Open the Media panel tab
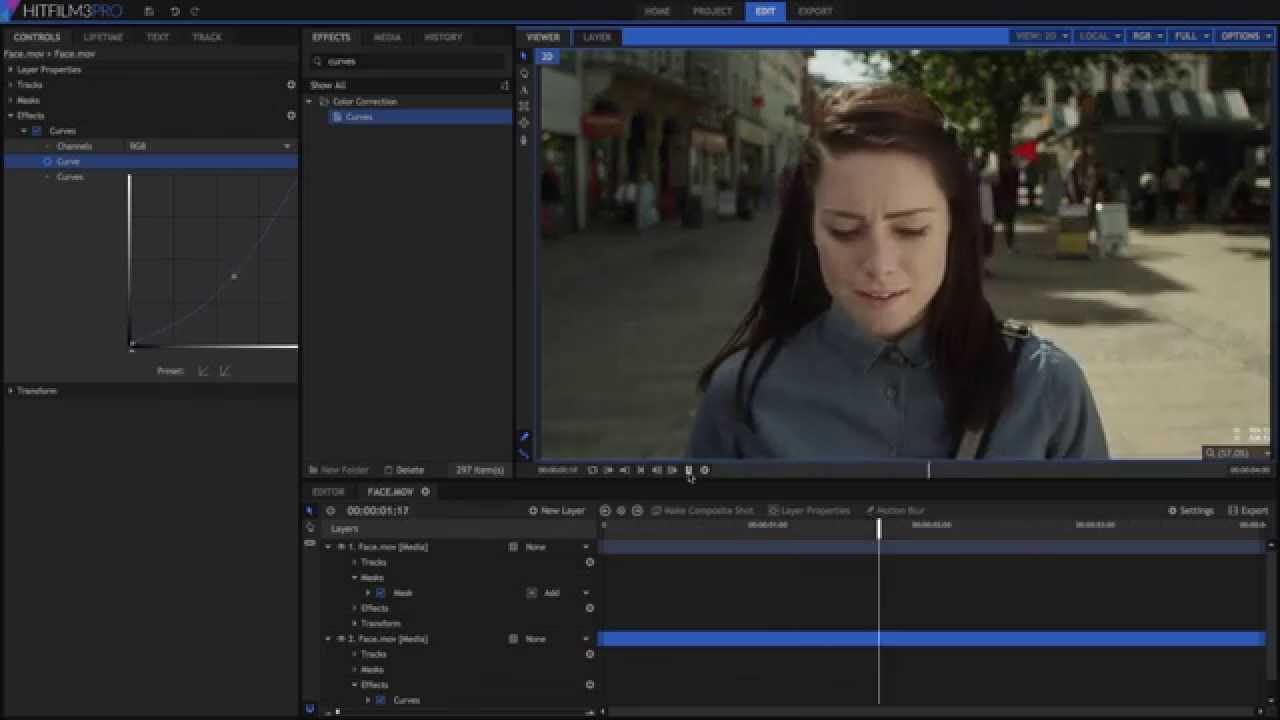Screen dimensions: 1280x720 tap(387, 37)
